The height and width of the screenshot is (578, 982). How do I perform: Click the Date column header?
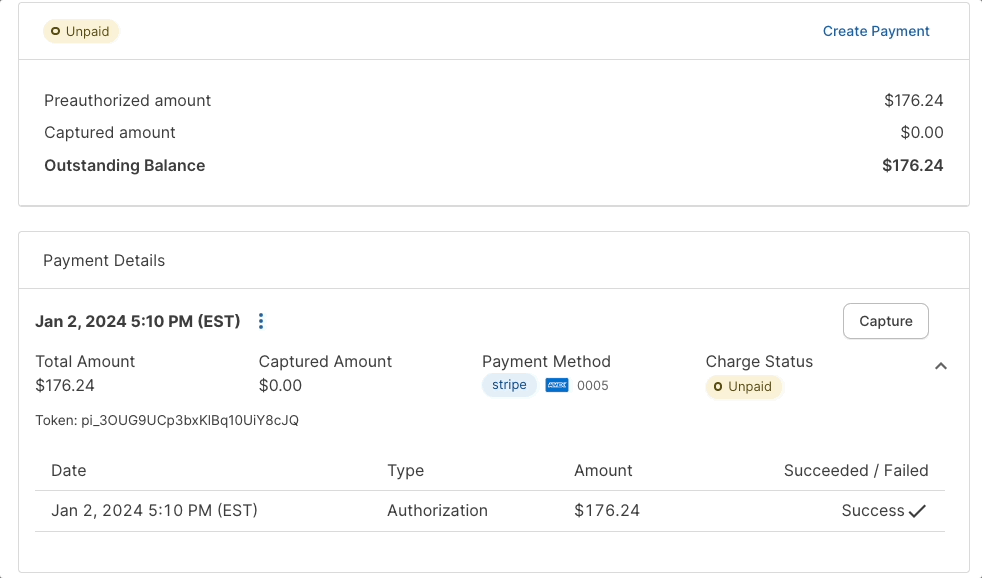click(69, 470)
